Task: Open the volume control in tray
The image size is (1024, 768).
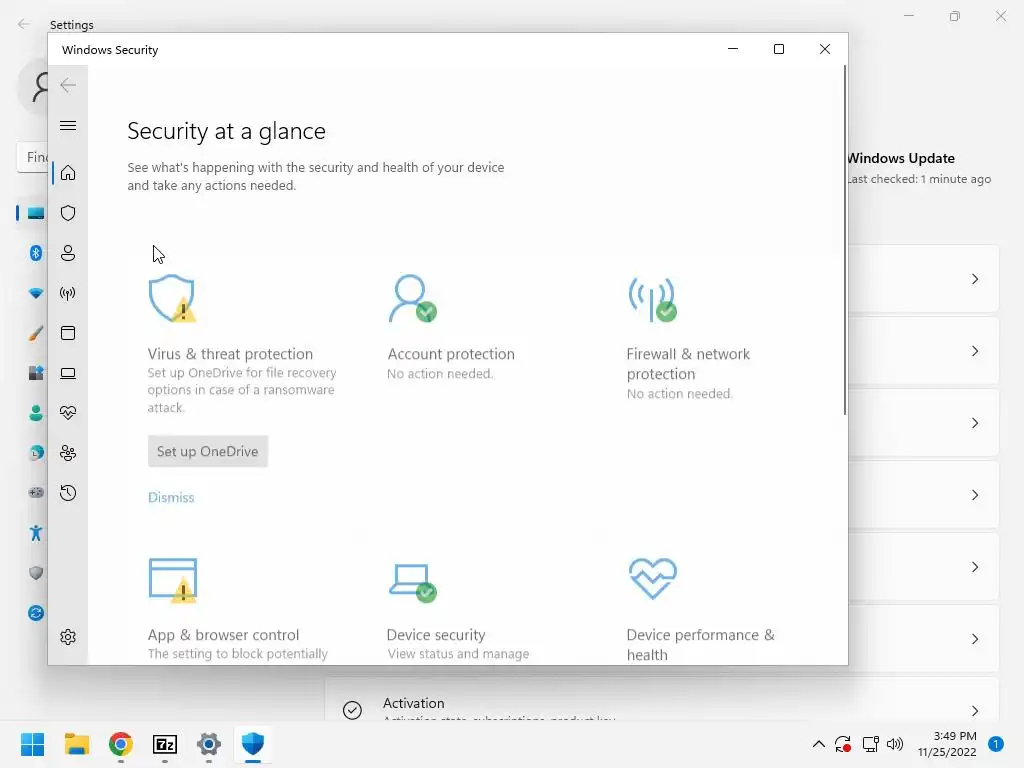Action: (895, 744)
